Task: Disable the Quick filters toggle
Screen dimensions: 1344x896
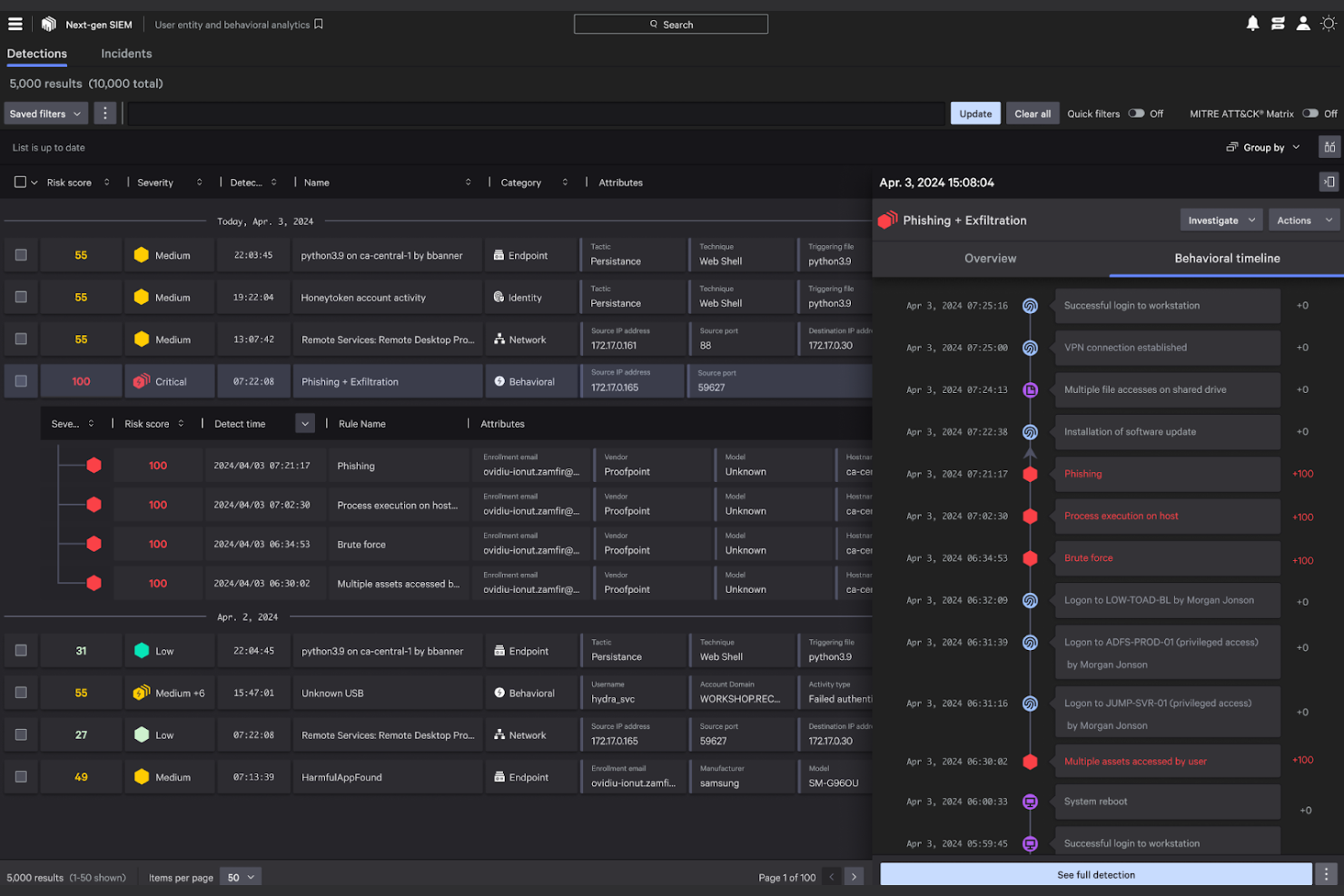Action: pos(1135,113)
